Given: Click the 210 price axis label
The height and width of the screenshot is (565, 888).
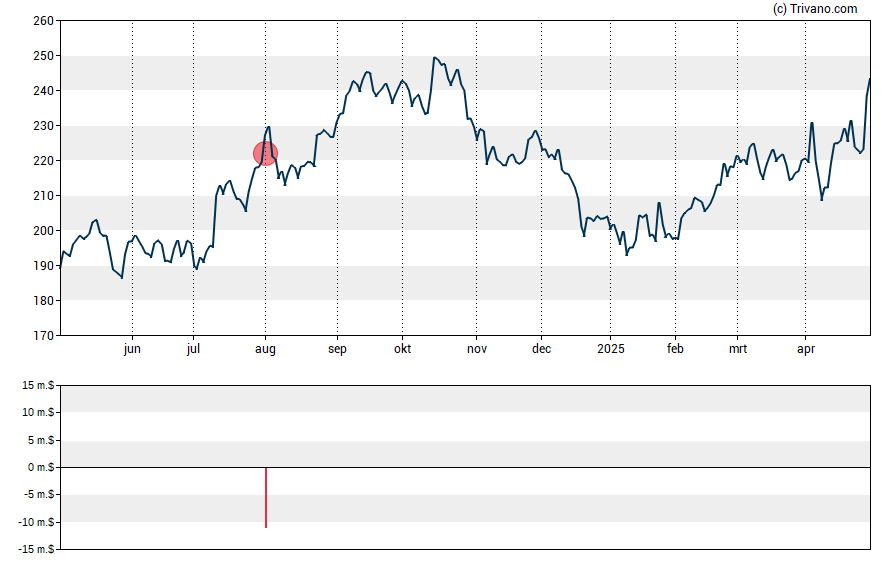Looking at the screenshot, I should point(44,196).
